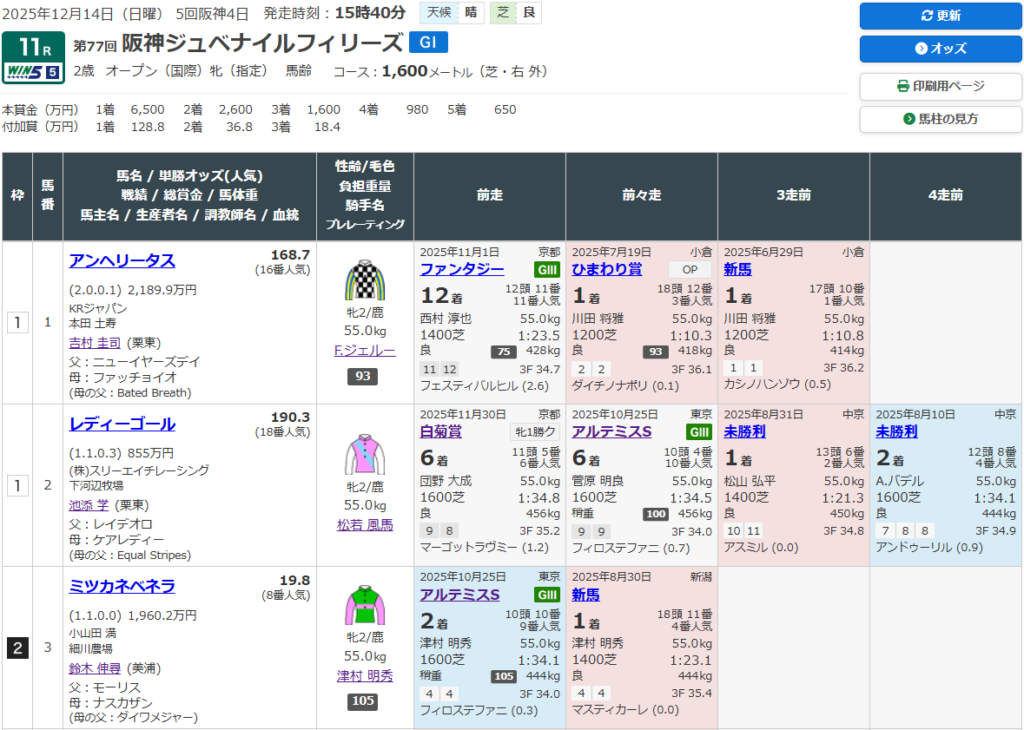The width and height of the screenshot is (1024, 730).
Task: Open the 印刷用ページ print page
Action: [x=940, y=86]
